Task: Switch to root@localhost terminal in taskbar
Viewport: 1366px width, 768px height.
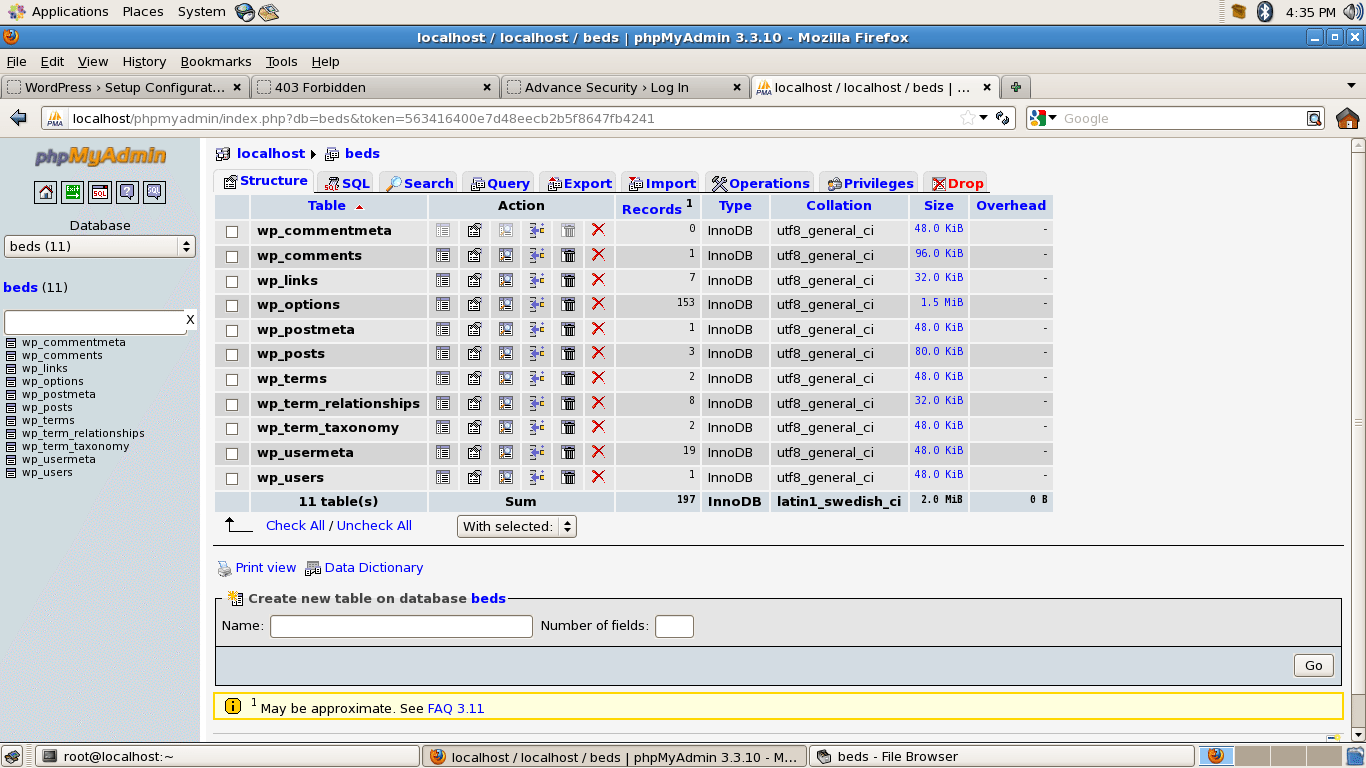Action: (228, 756)
